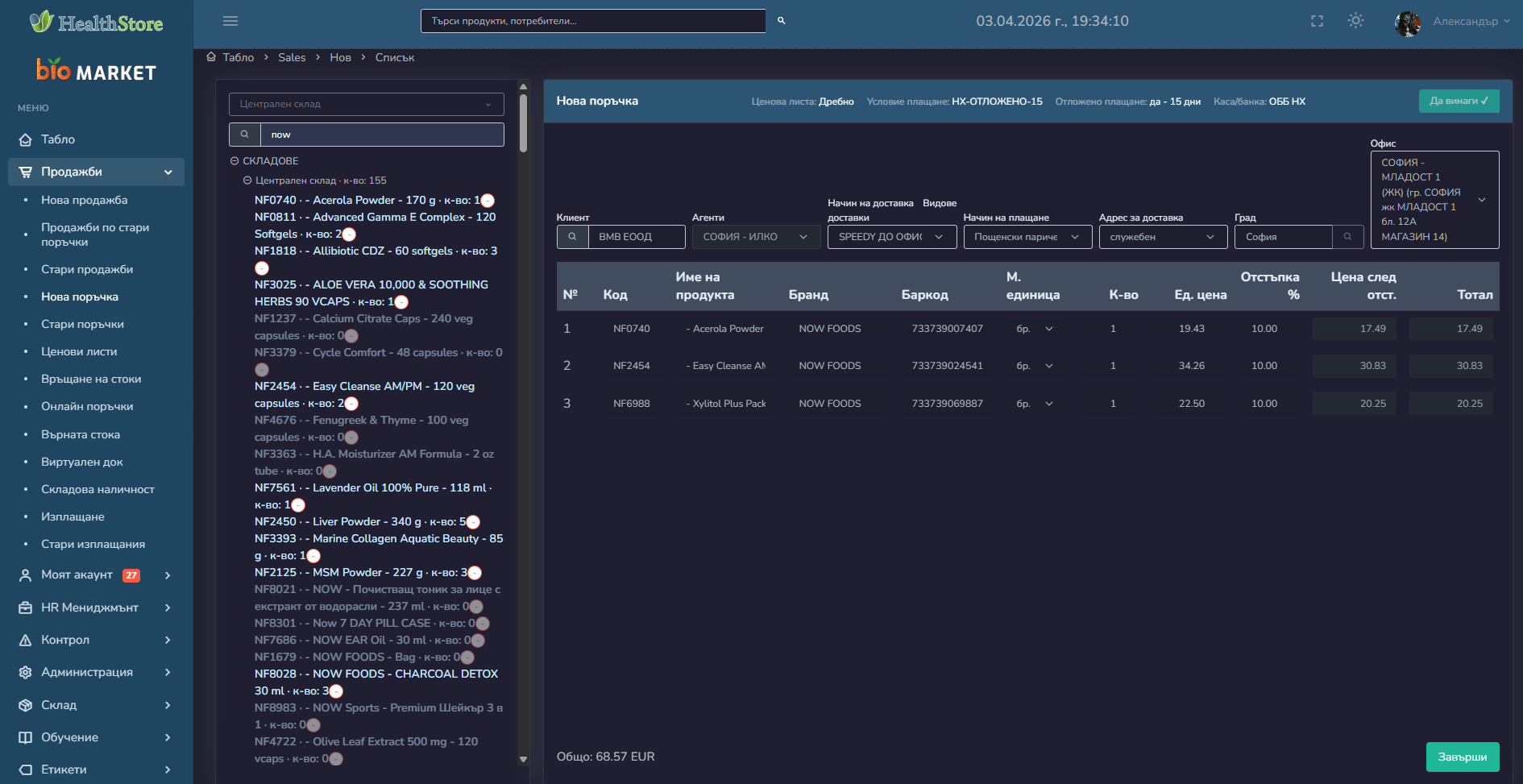Click the Контрол warning triangle icon
The image size is (1523, 784).
[26, 640]
